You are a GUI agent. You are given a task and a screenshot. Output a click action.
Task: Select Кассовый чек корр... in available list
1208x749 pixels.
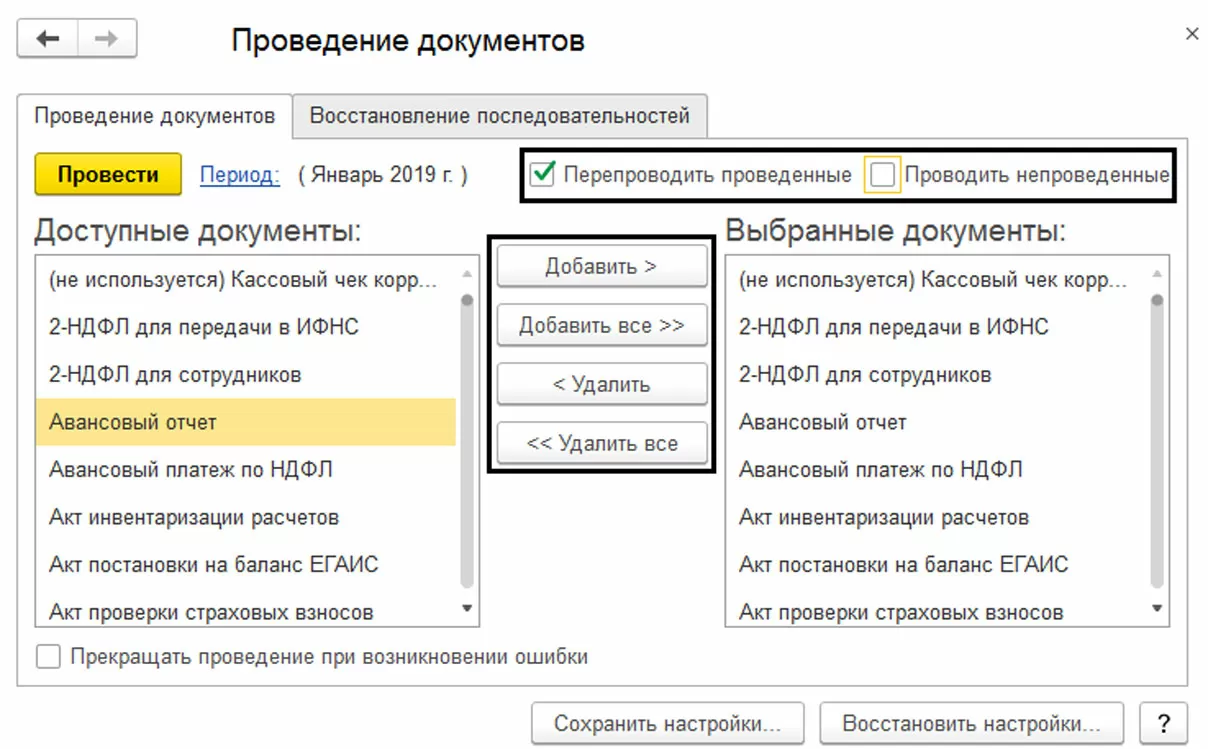(x=246, y=280)
